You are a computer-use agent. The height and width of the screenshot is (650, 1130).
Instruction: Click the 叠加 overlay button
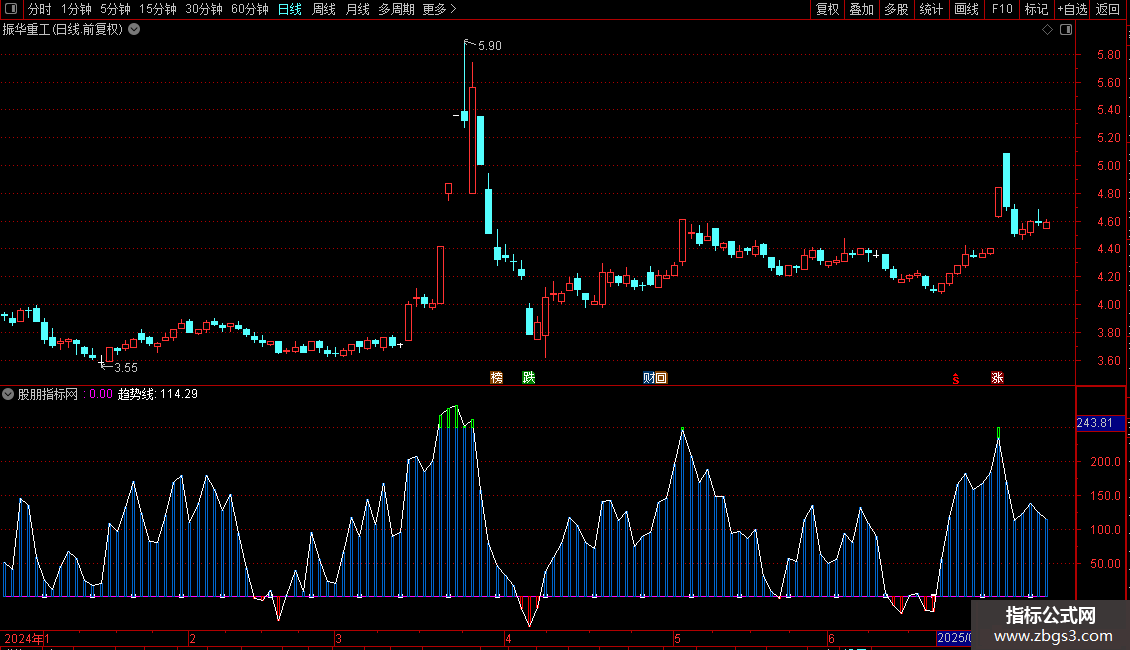tap(861, 9)
